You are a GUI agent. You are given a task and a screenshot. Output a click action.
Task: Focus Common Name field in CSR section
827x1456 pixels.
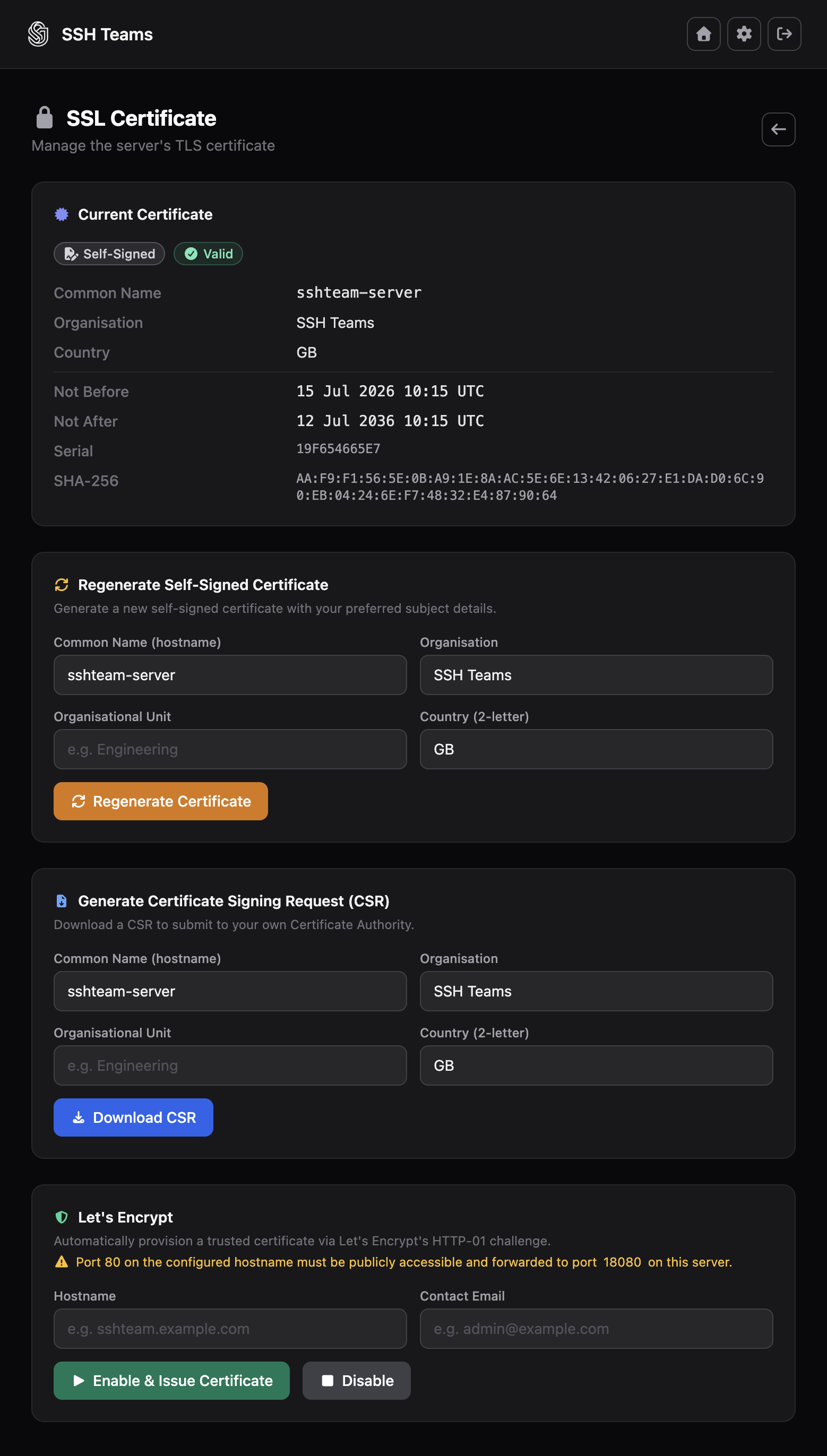(x=230, y=991)
